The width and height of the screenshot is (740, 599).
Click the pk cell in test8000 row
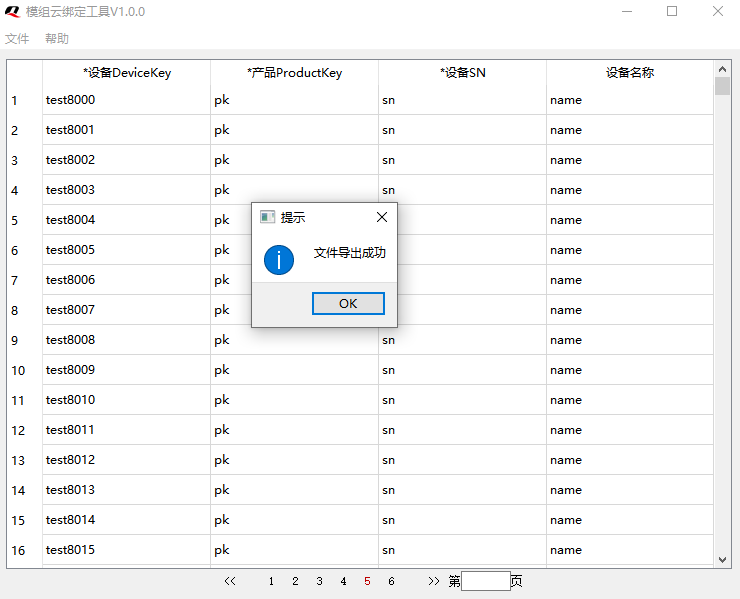click(294, 100)
